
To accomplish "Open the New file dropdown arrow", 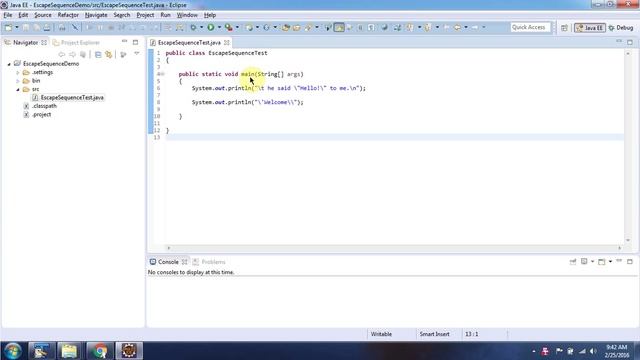I will click(x=17, y=27).
